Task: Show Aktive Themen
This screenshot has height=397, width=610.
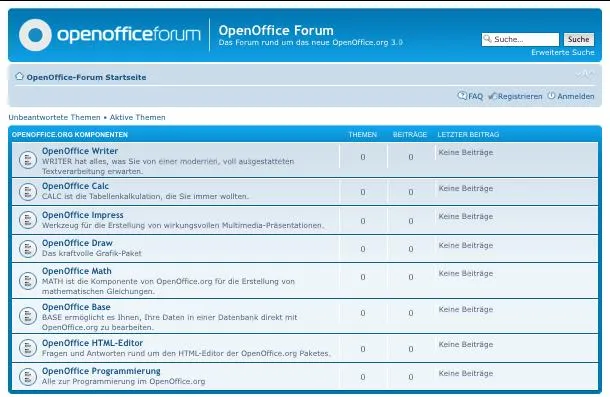Action: click(x=137, y=118)
